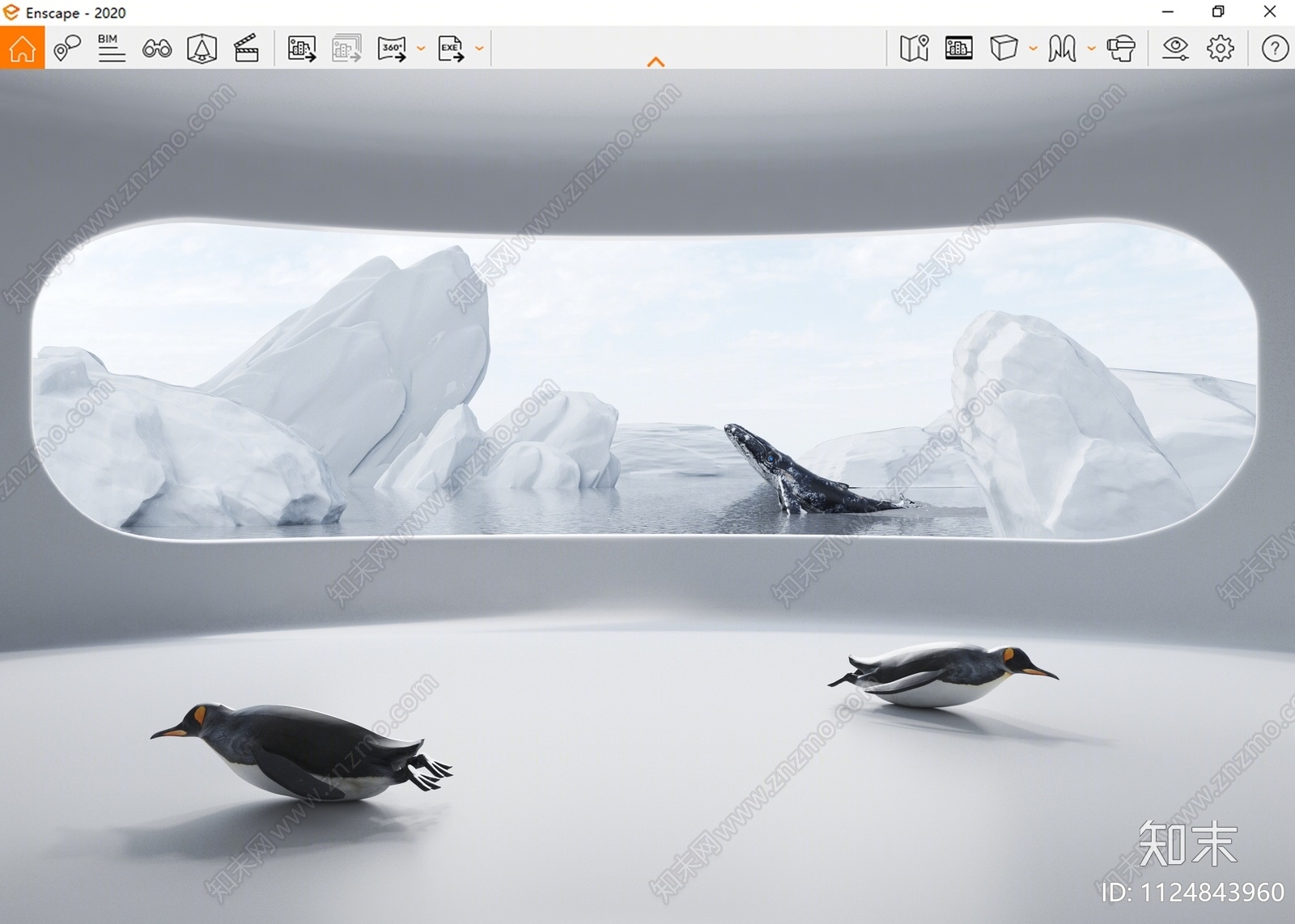Open view management (binoculars icon)

click(156, 49)
